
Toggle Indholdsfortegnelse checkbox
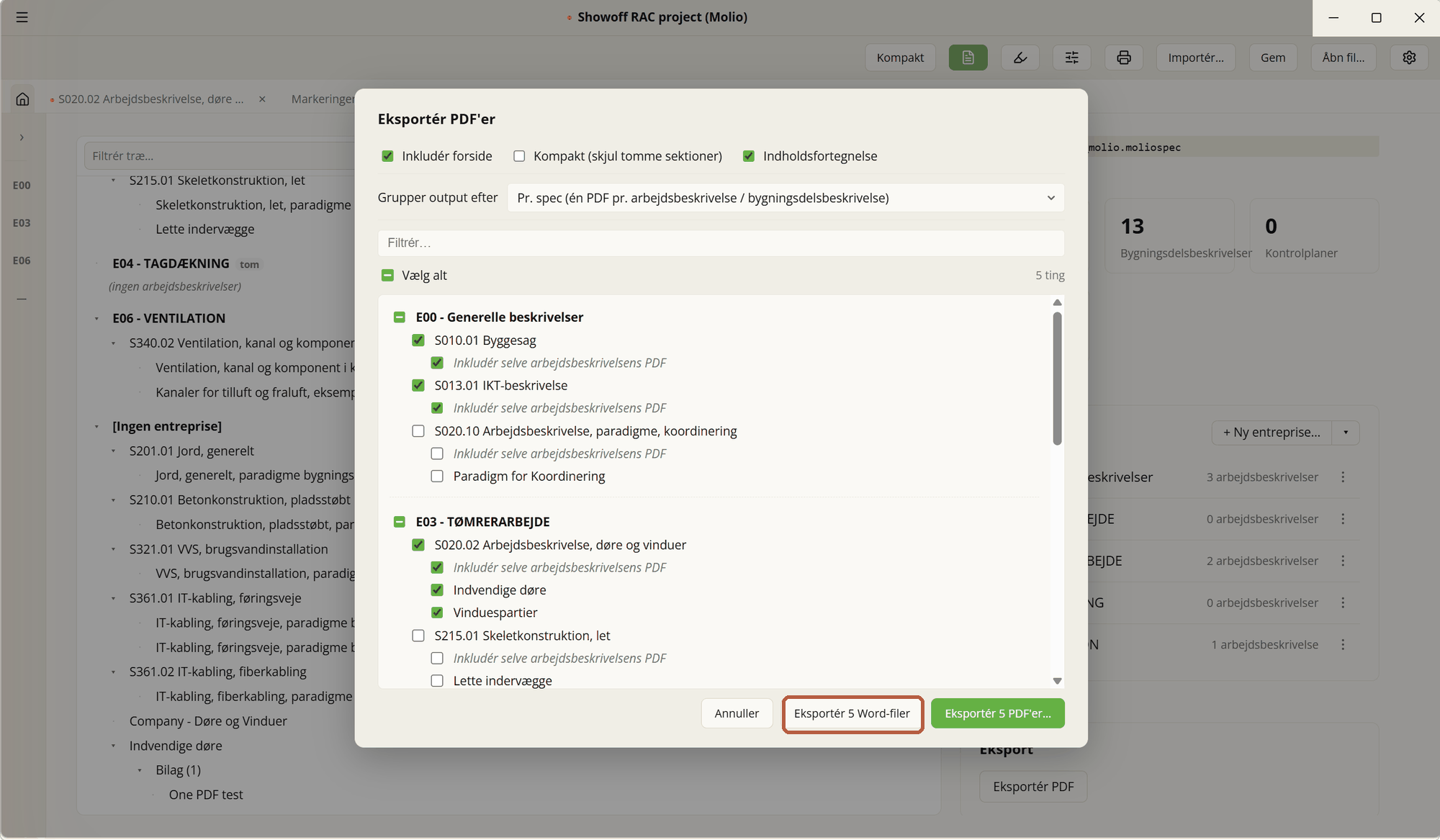(749, 156)
